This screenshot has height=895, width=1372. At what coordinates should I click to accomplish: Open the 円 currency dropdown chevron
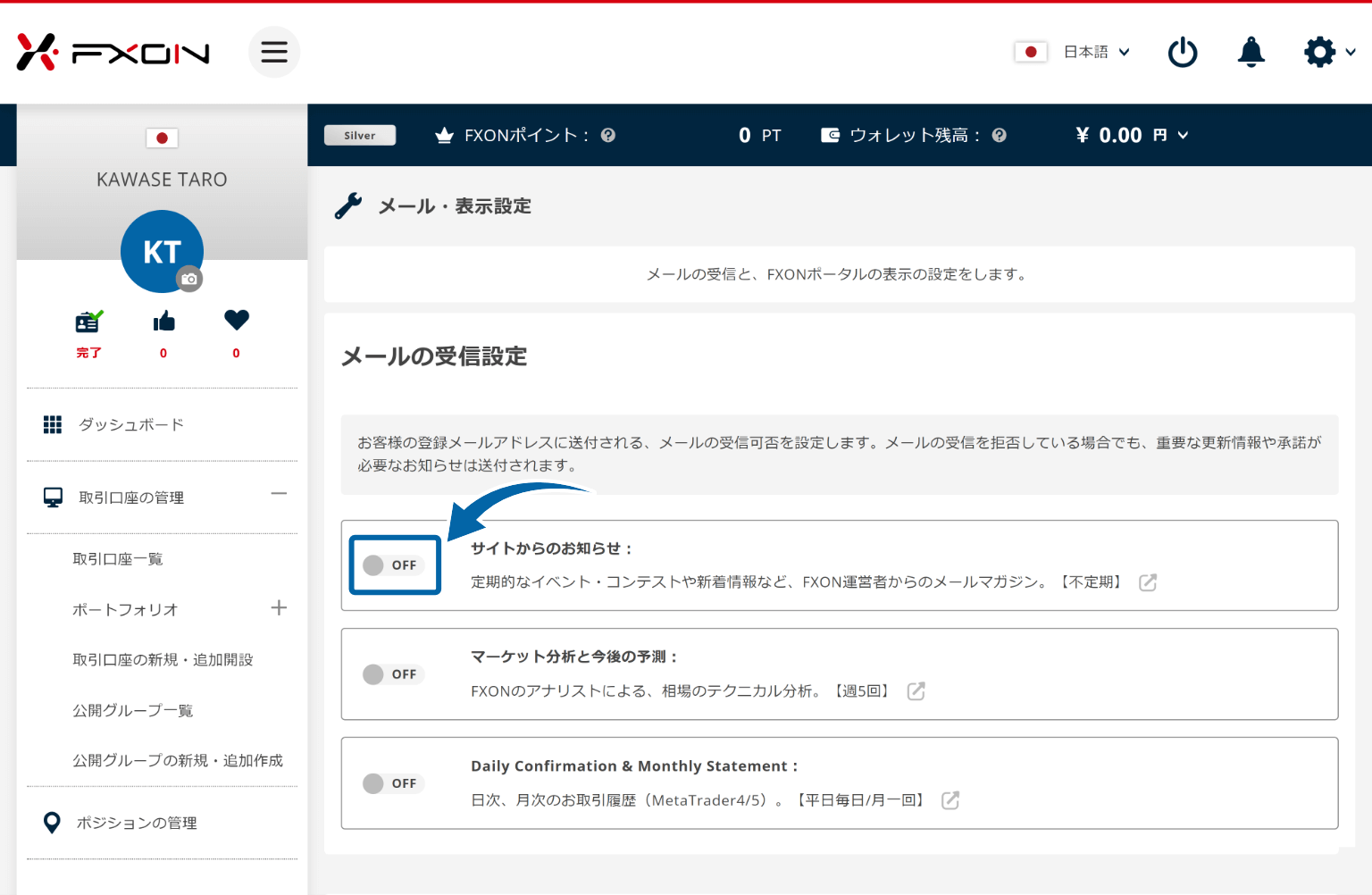click(1183, 135)
